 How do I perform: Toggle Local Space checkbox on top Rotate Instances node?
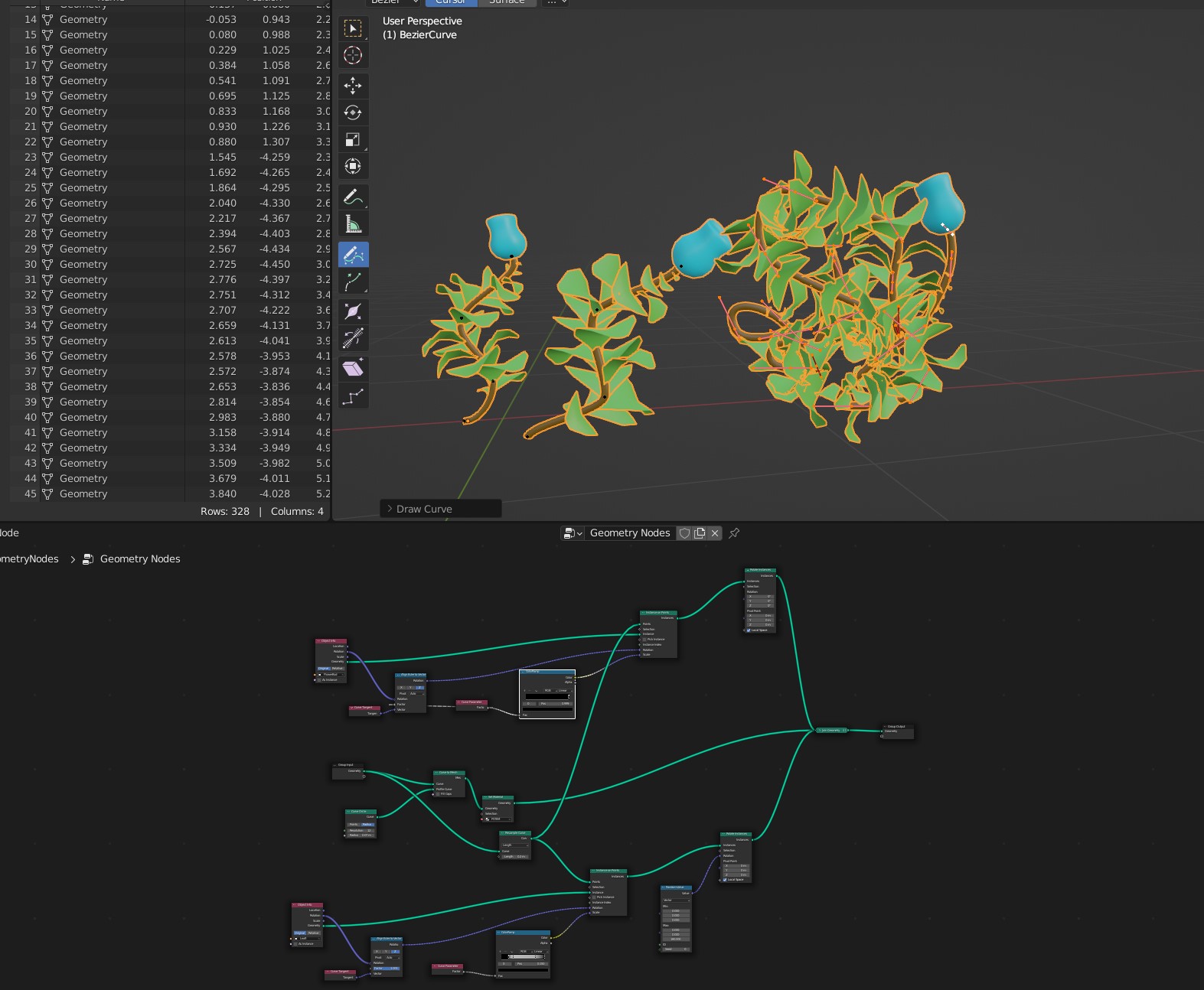(748, 630)
